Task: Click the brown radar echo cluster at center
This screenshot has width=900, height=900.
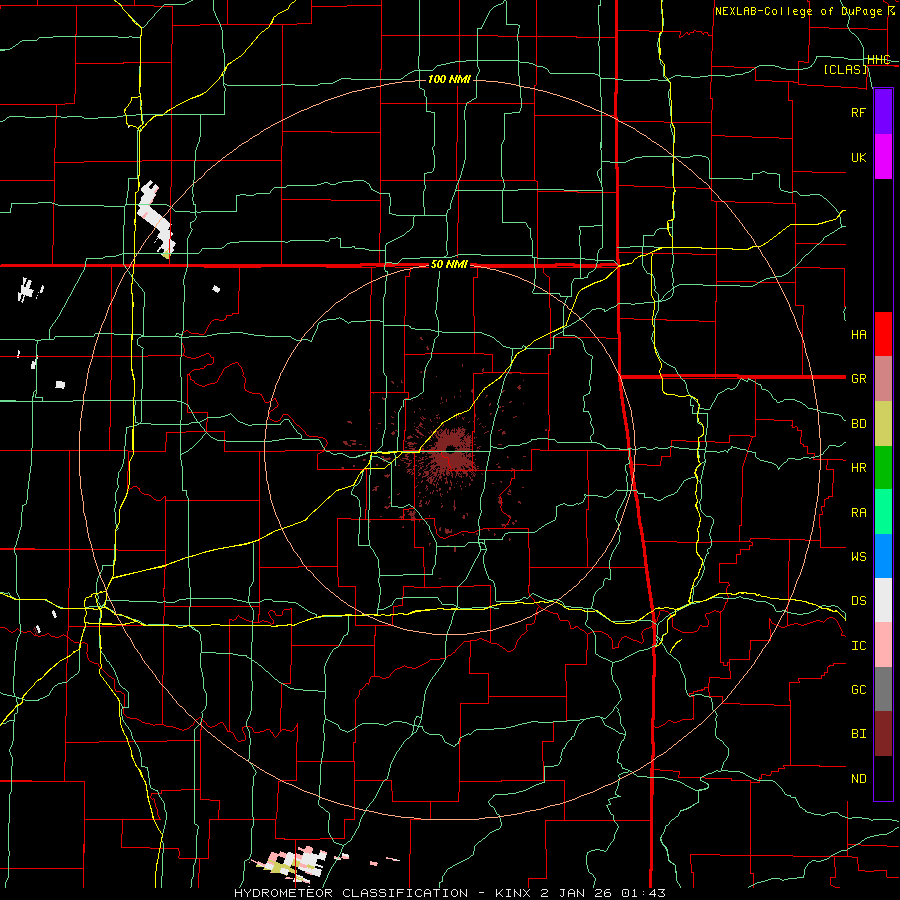Action: 452,451
